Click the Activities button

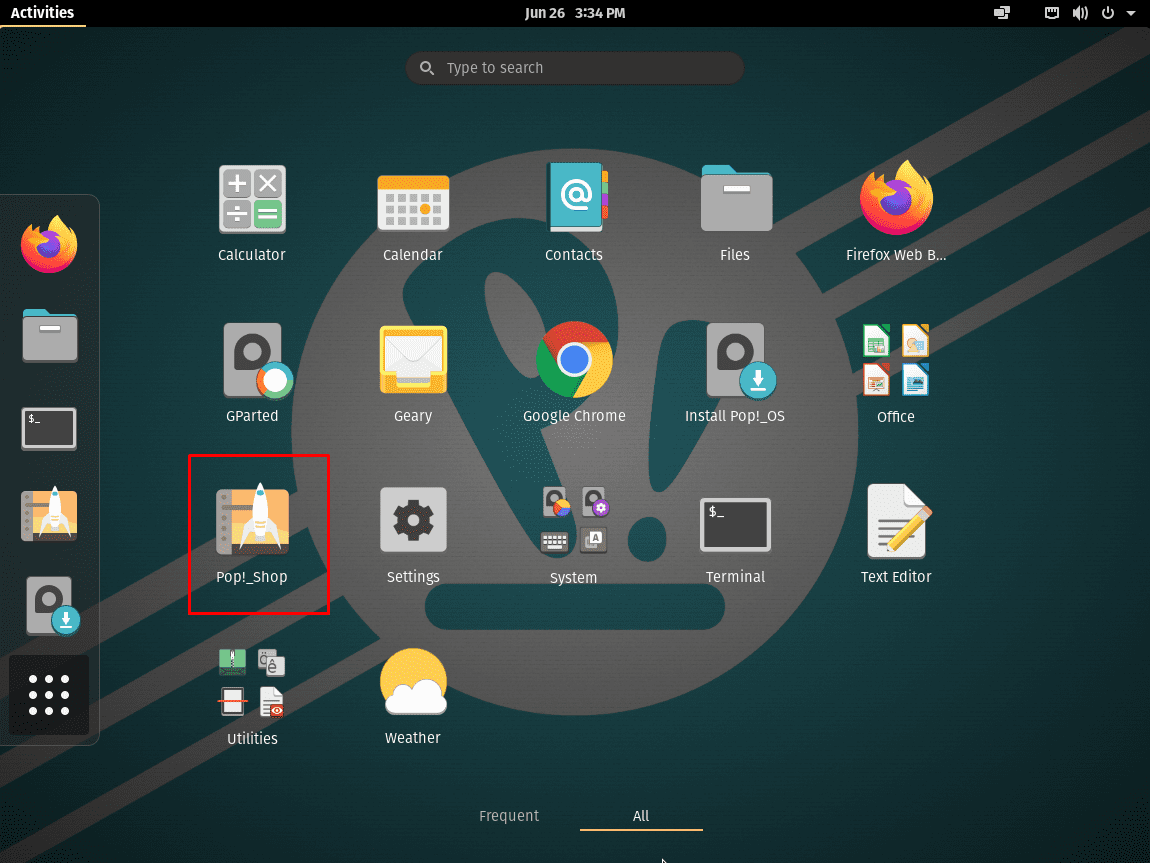pos(42,13)
